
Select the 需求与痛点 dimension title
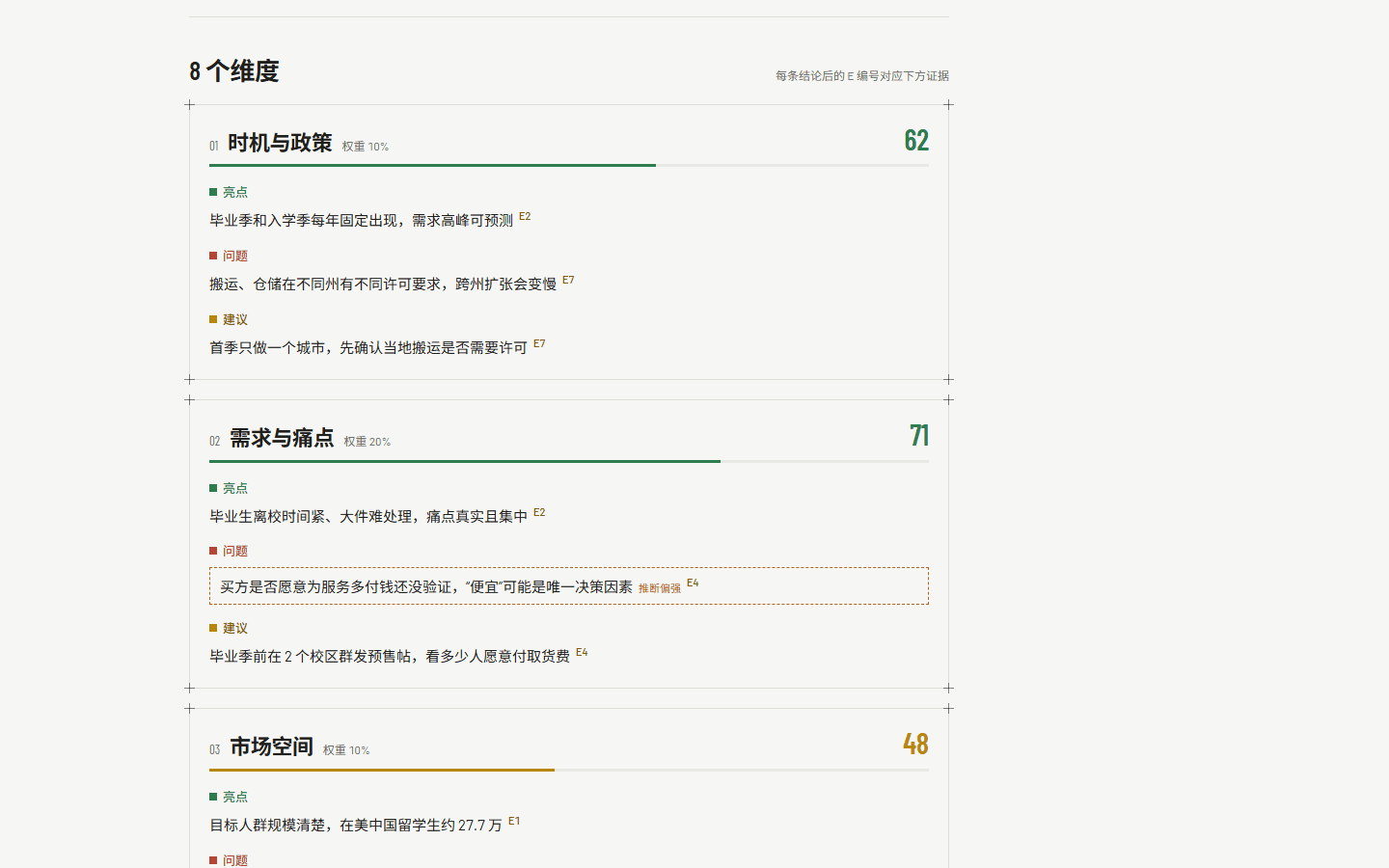[x=282, y=438]
